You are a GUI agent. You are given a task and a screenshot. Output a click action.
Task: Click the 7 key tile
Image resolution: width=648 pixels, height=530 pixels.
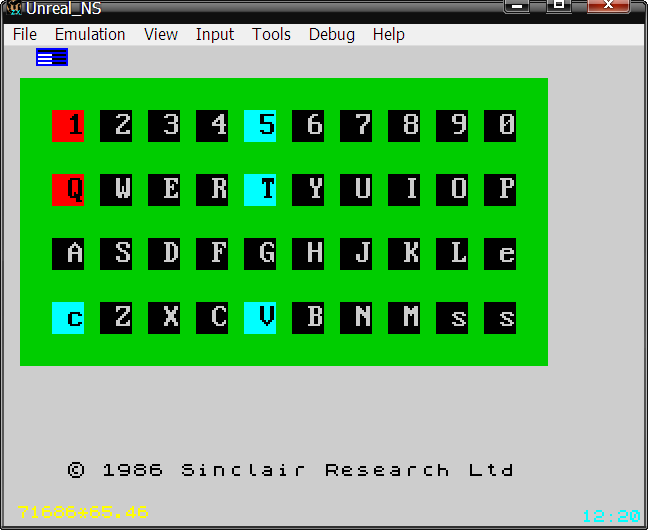pos(356,126)
